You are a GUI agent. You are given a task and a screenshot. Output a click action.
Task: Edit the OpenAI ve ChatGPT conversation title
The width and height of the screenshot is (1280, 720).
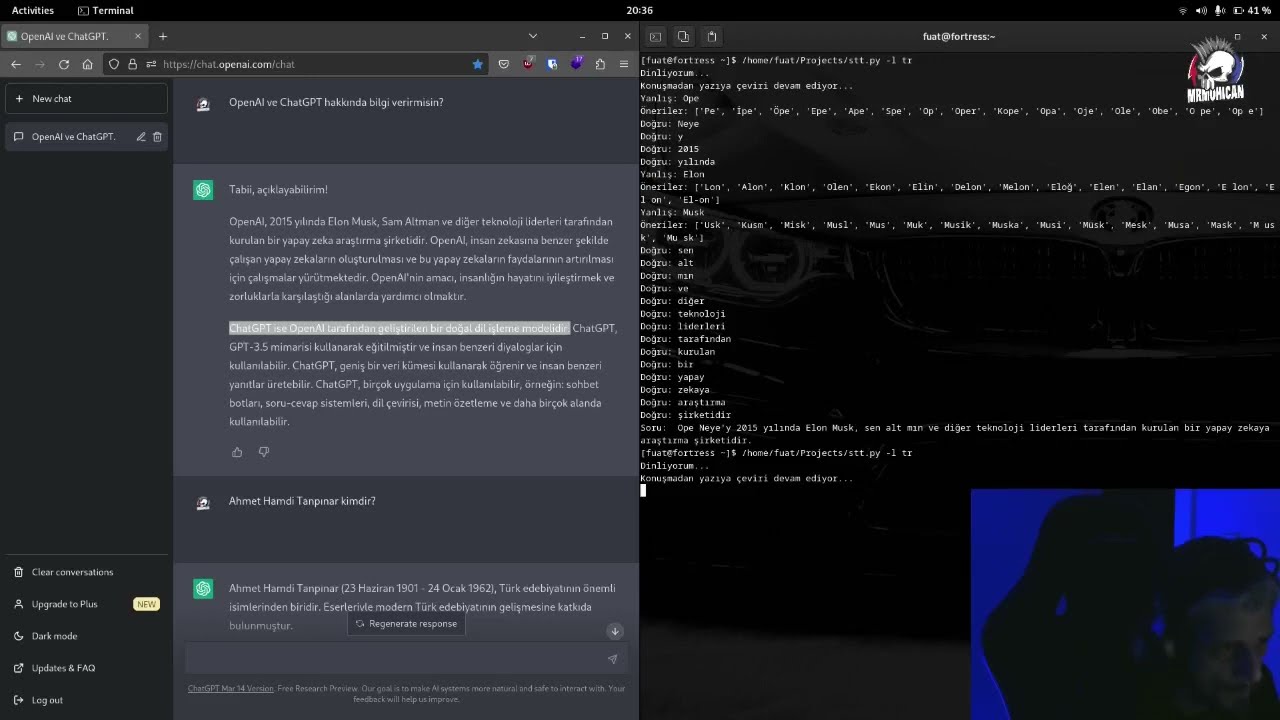click(x=141, y=137)
